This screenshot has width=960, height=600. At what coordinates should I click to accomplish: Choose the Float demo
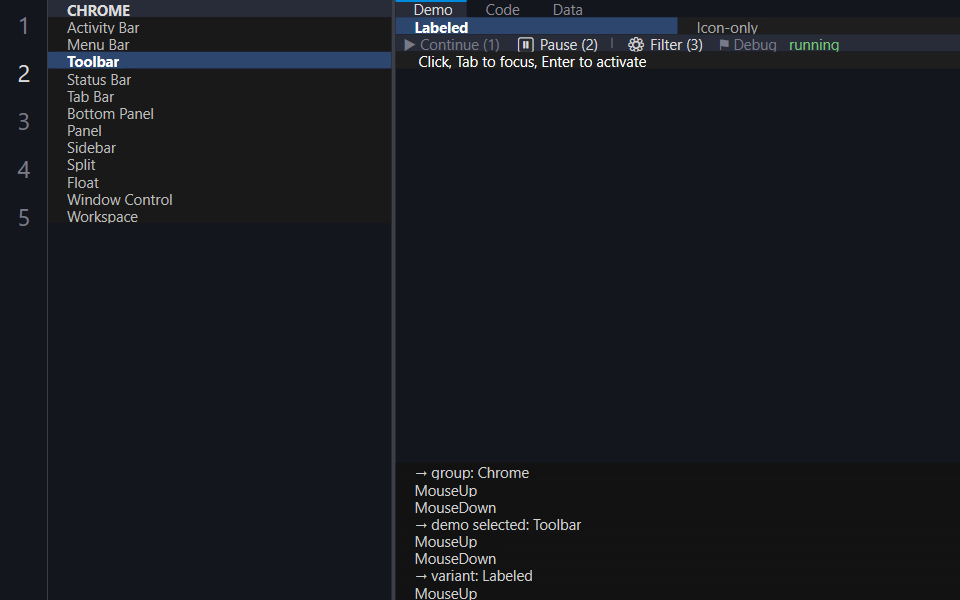pos(219,182)
